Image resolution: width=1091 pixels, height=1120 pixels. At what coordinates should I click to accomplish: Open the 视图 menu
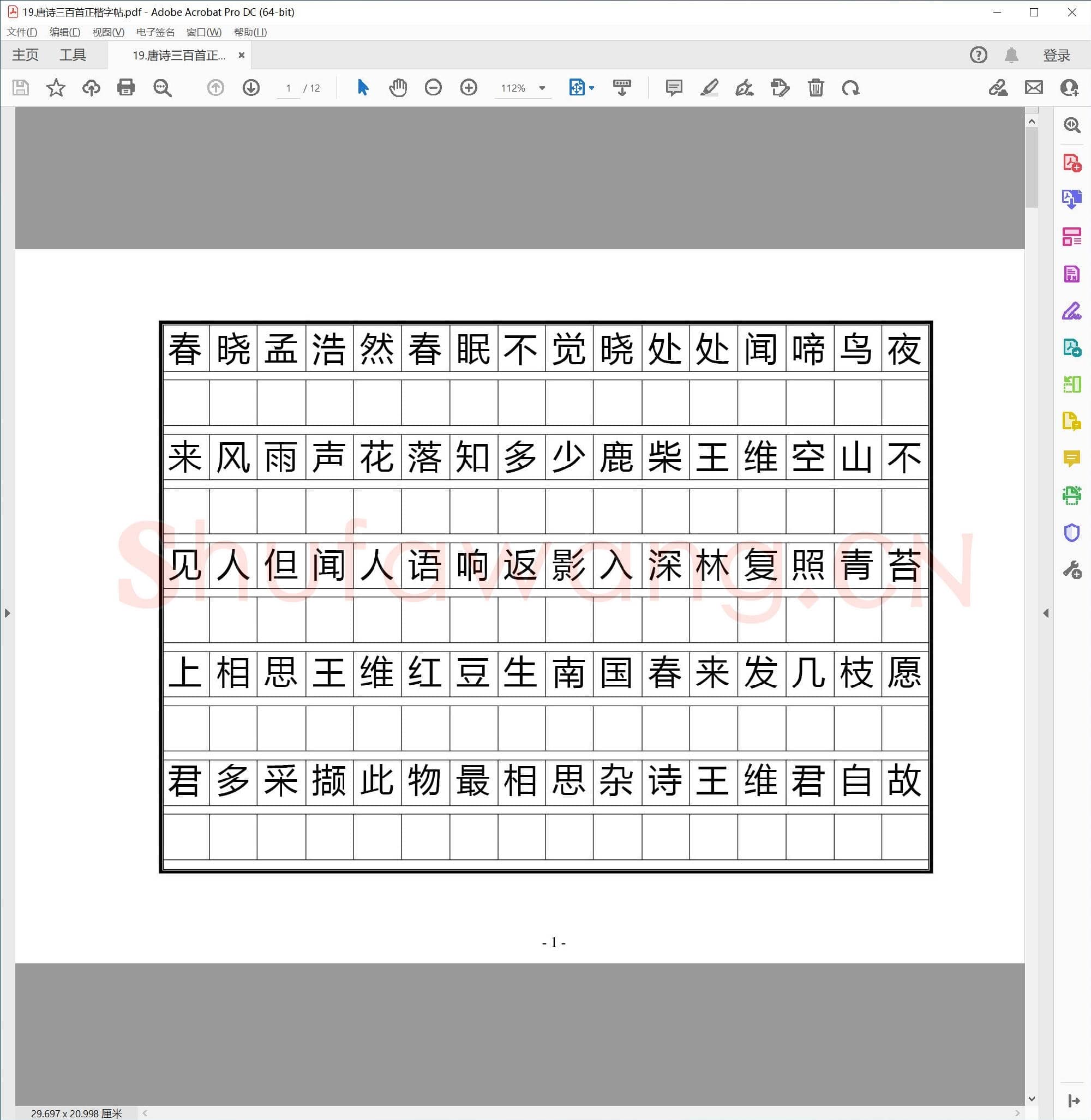pyautogui.click(x=106, y=33)
